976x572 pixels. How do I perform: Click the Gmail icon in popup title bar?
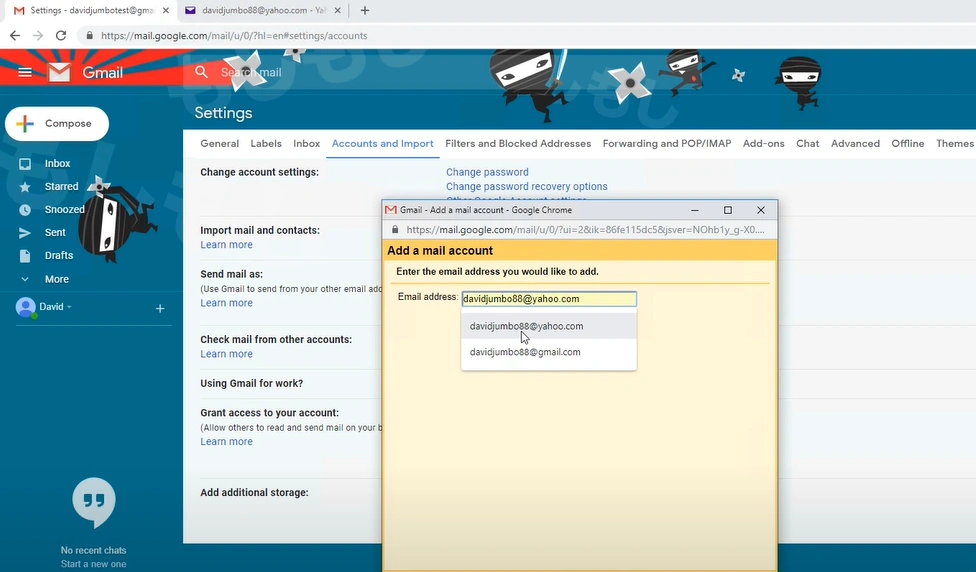coord(391,210)
